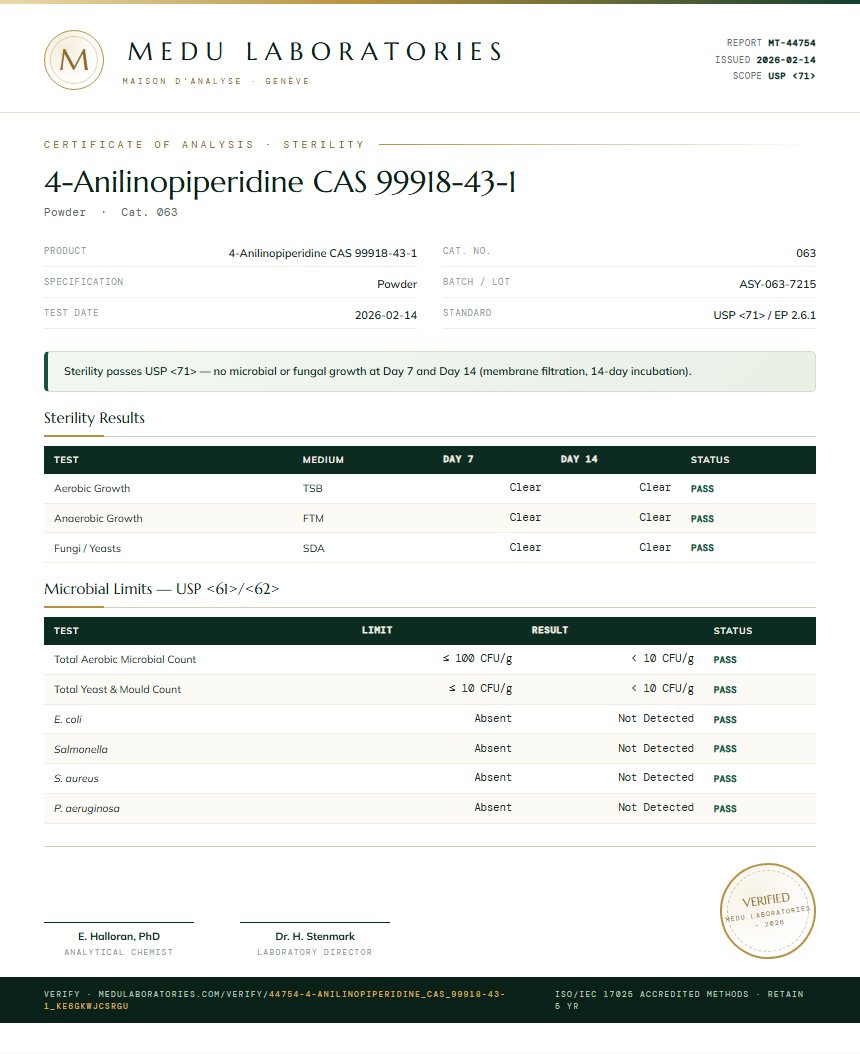The height and width of the screenshot is (1054, 860).
Task: Click the standard value USP <71> / EP 2.6.1
Action: tap(765, 315)
